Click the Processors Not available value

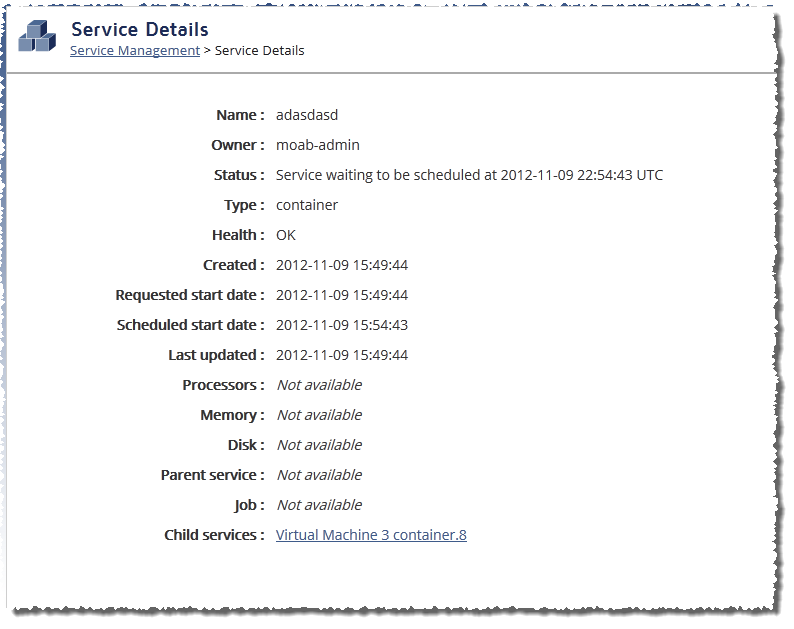[x=320, y=385]
